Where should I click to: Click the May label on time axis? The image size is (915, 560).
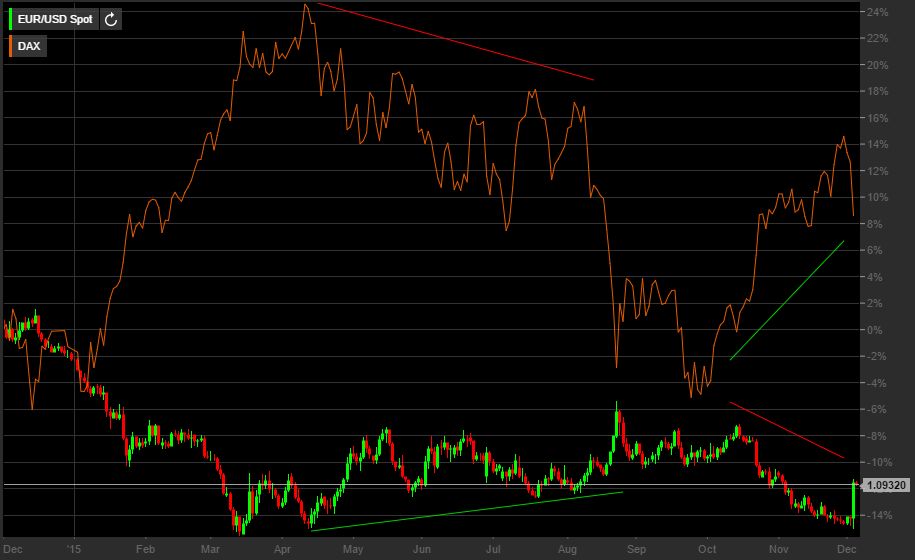(353, 550)
